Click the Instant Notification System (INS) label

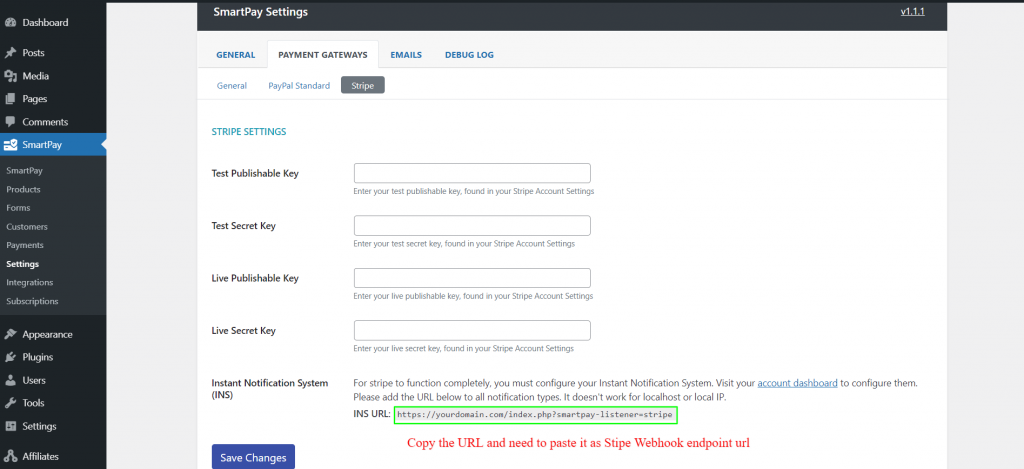(x=270, y=389)
